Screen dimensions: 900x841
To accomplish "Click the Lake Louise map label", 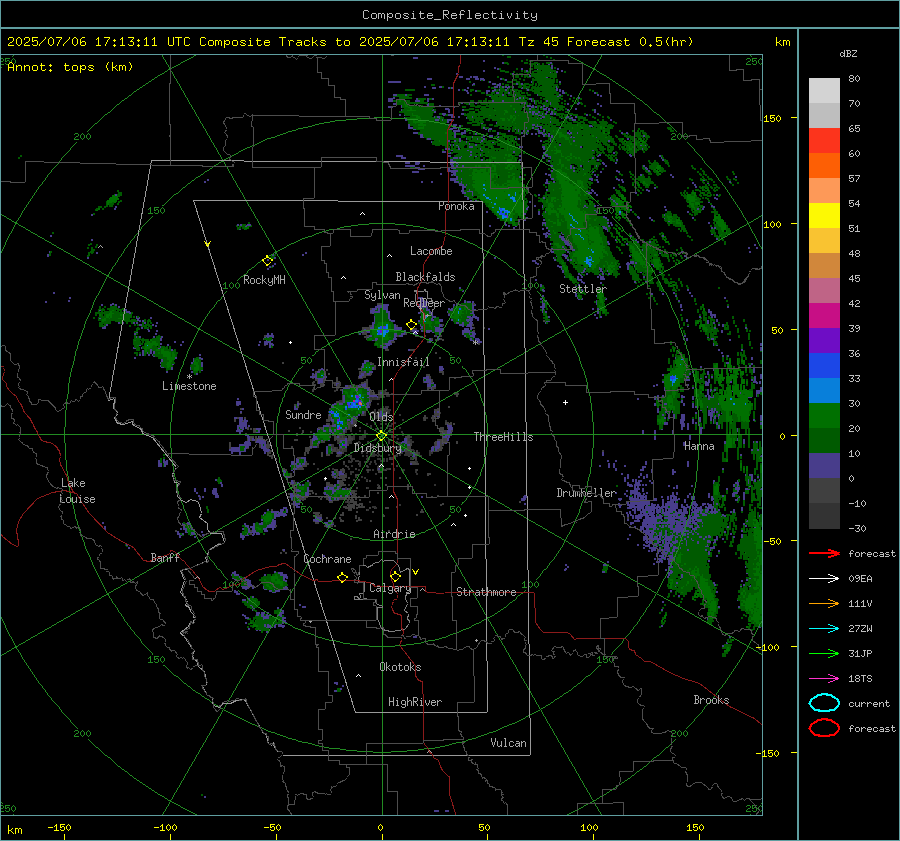I will 77,491.
